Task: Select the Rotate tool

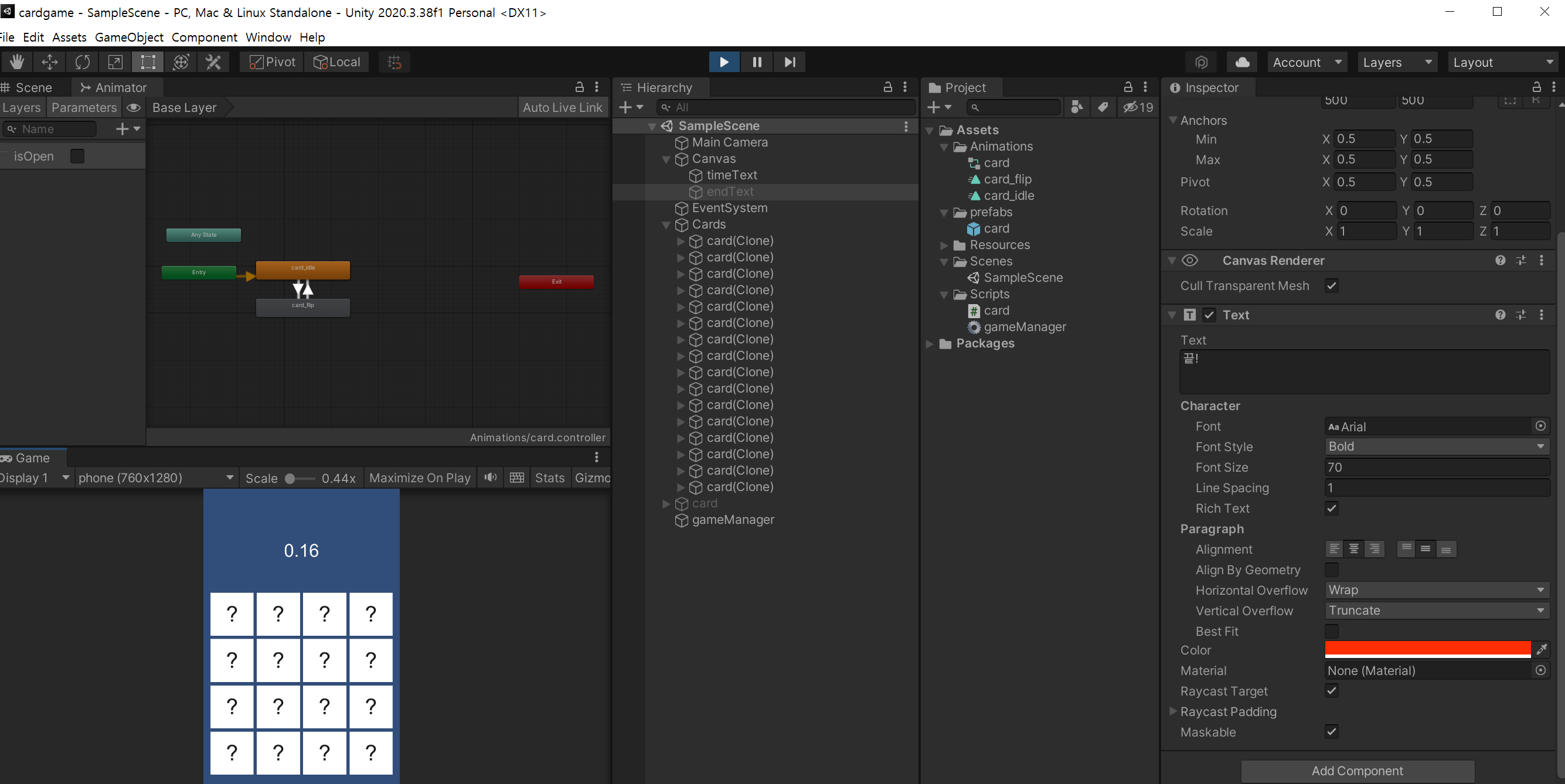Action: click(x=83, y=62)
